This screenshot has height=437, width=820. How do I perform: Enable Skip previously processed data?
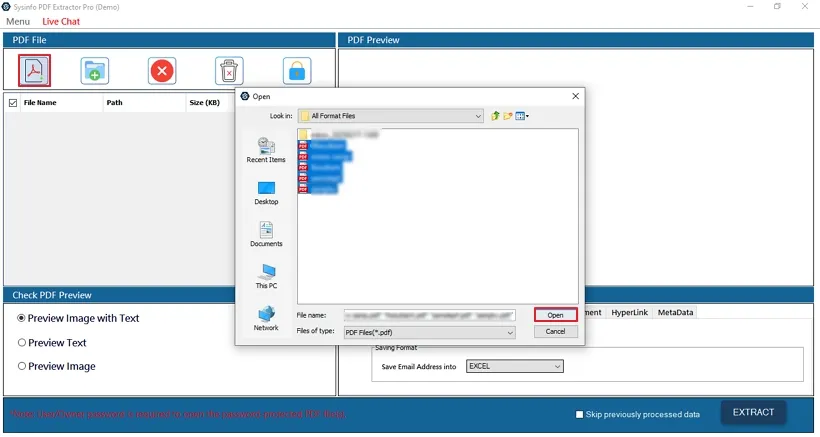click(579, 415)
